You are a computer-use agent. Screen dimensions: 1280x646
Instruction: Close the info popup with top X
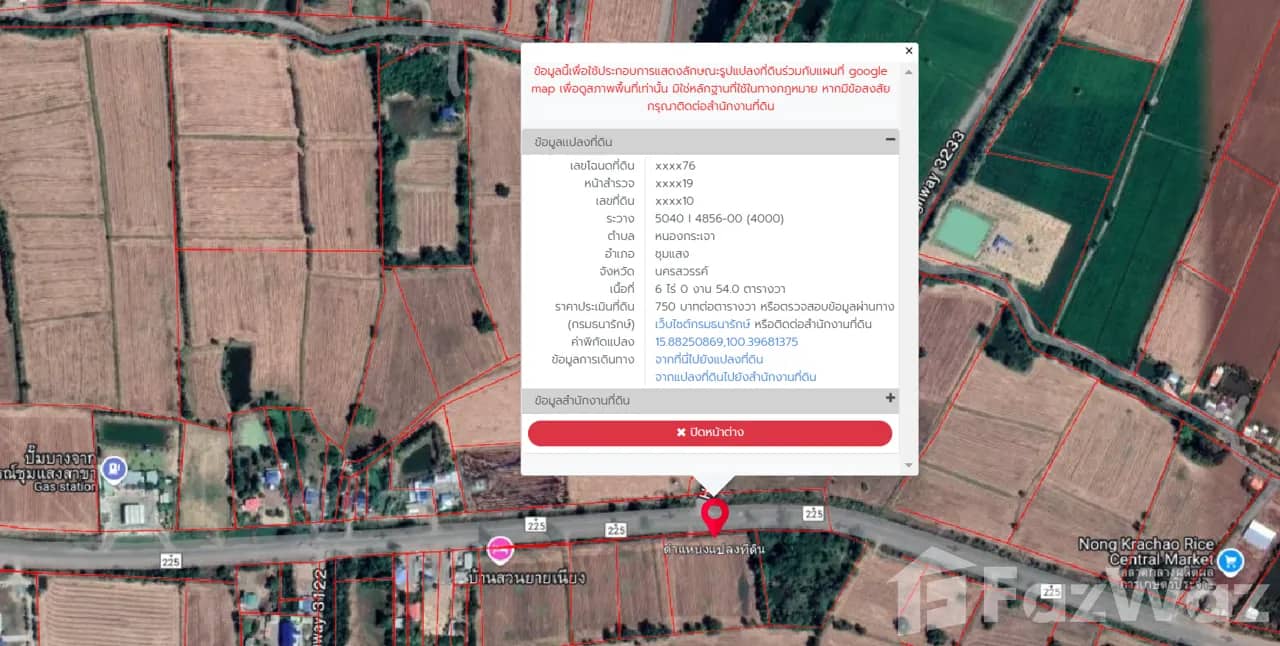tap(908, 50)
